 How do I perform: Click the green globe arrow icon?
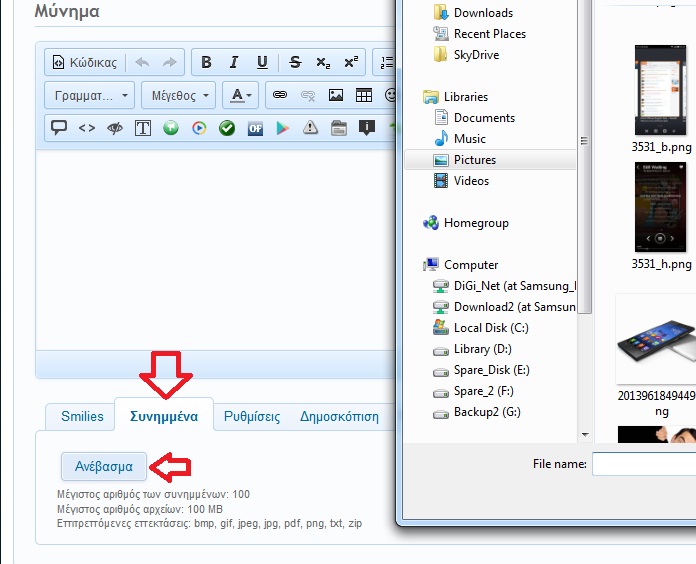[171, 128]
